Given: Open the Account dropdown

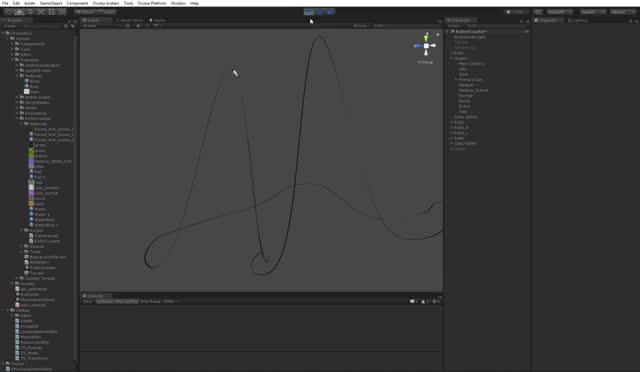Looking at the screenshot, I should [x=559, y=12].
